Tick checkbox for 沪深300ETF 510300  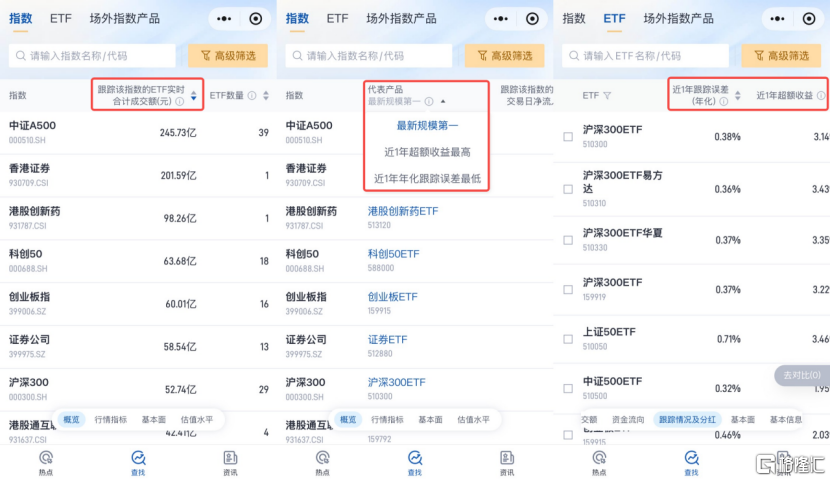click(568, 137)
